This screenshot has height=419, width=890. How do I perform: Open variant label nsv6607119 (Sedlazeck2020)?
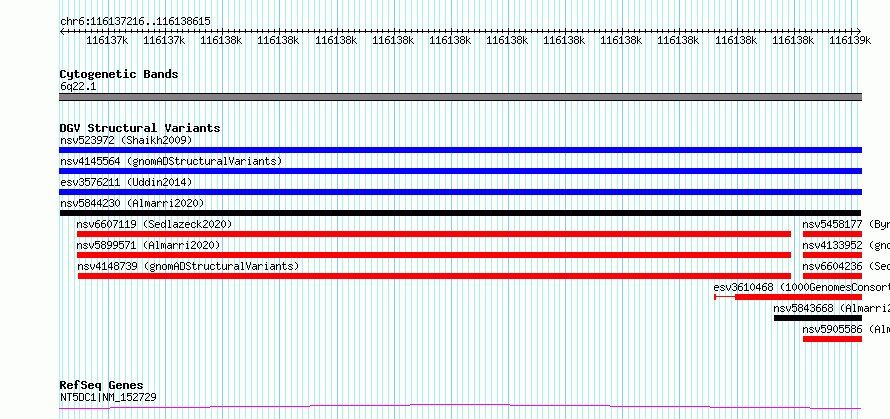pyautogui.click(x=154, y=224)
